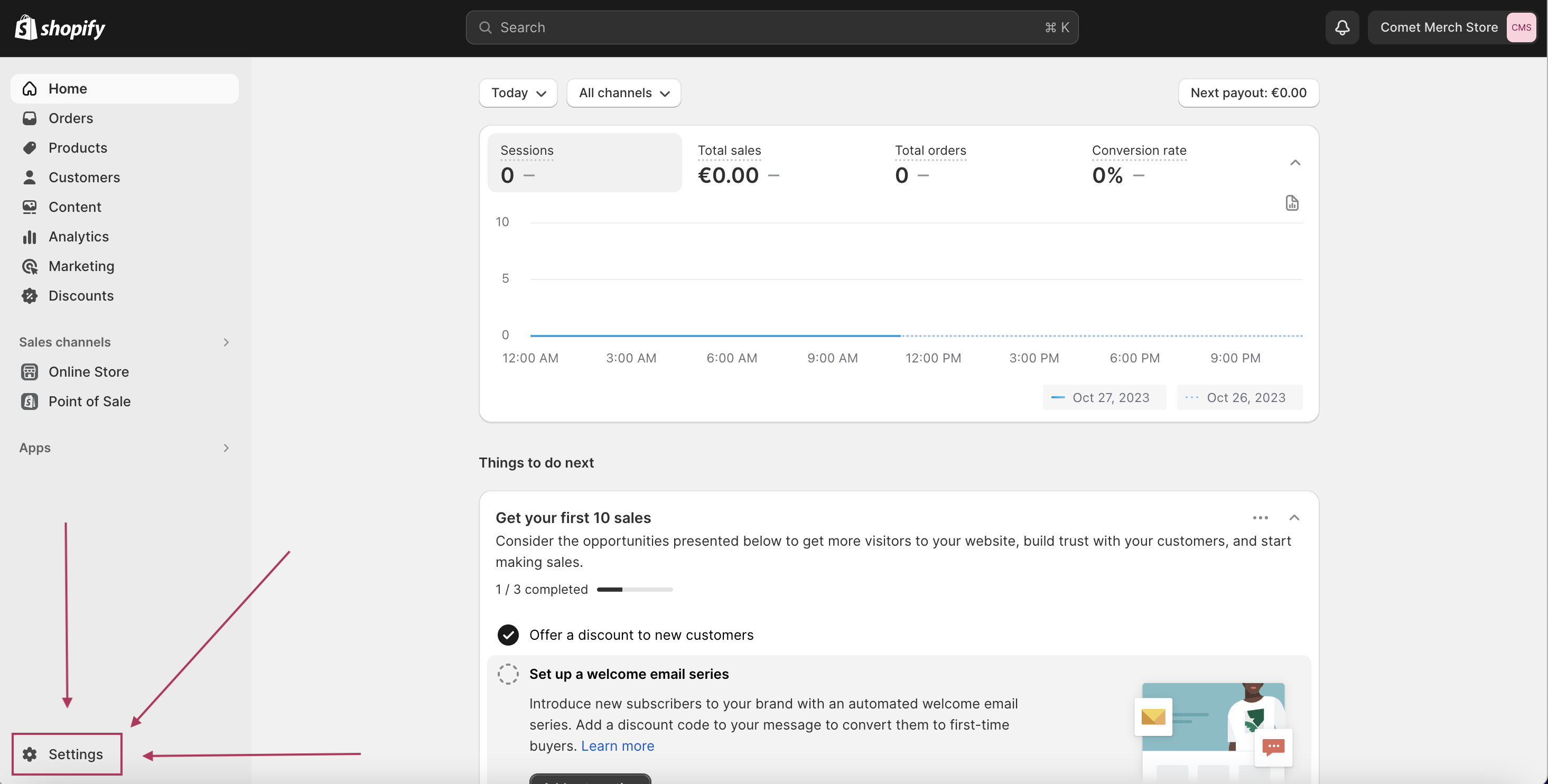Click the Next payout button
Image resolution: width=1548 pixels, height=784 pixels.
[x=1248, y=93]
